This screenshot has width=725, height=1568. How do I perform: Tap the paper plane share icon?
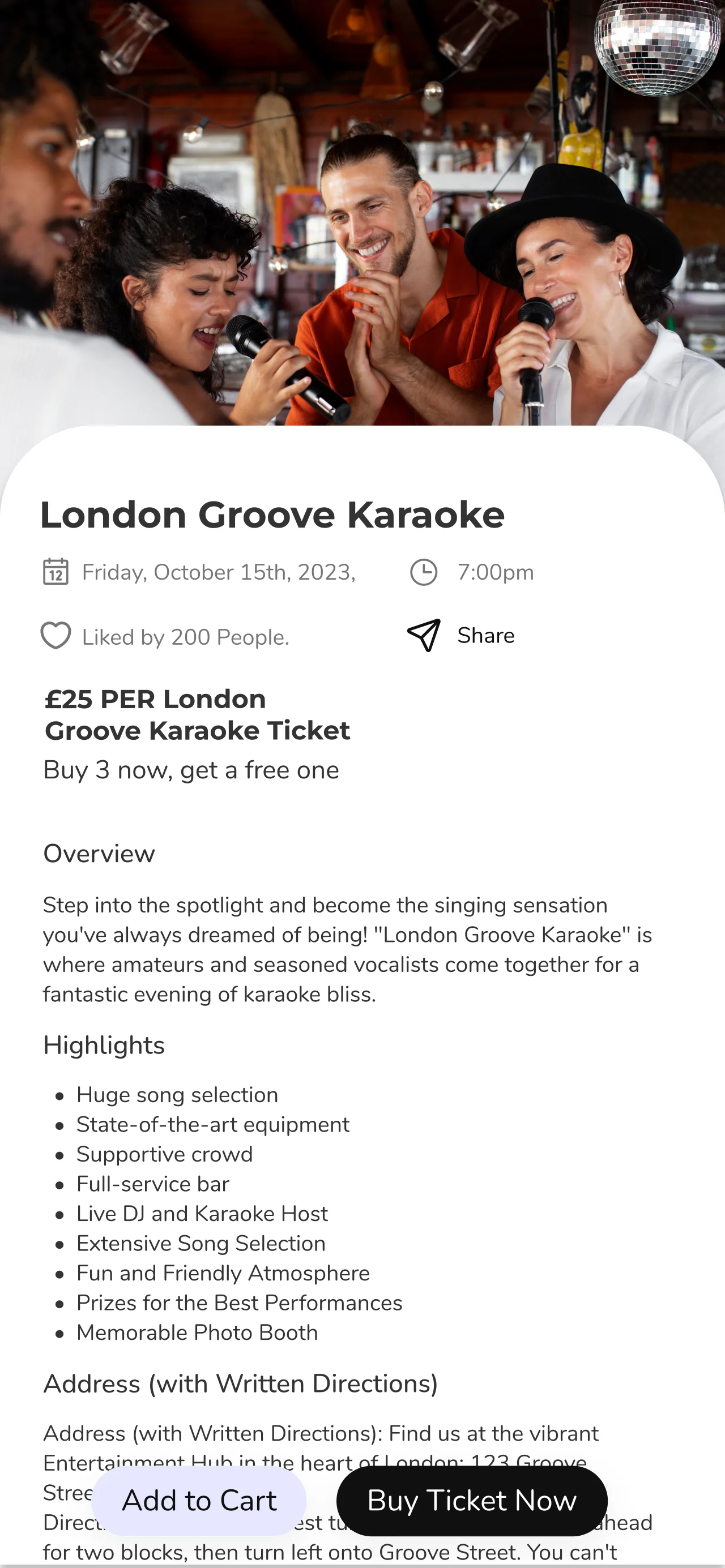pos(424,636)
